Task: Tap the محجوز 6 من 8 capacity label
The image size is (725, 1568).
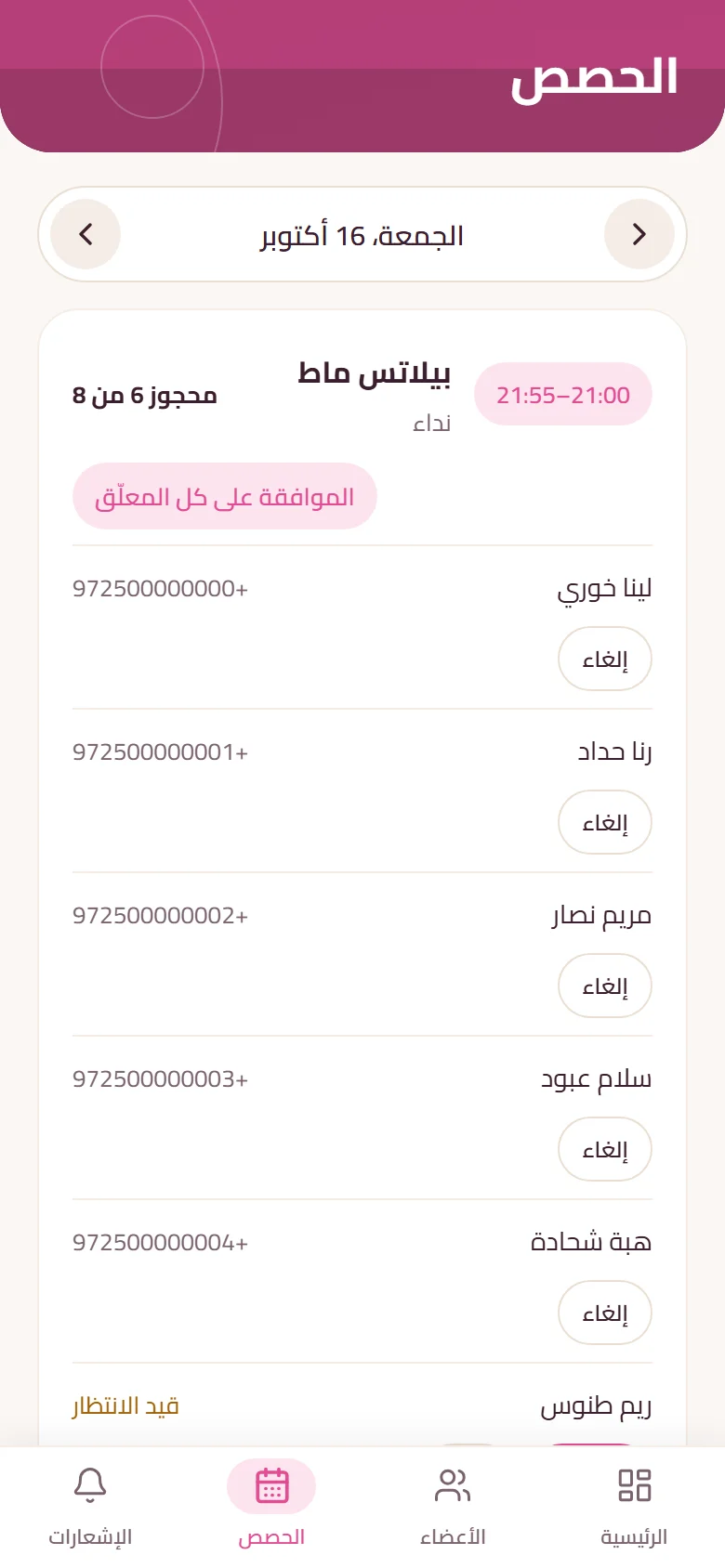Action: 145,396
